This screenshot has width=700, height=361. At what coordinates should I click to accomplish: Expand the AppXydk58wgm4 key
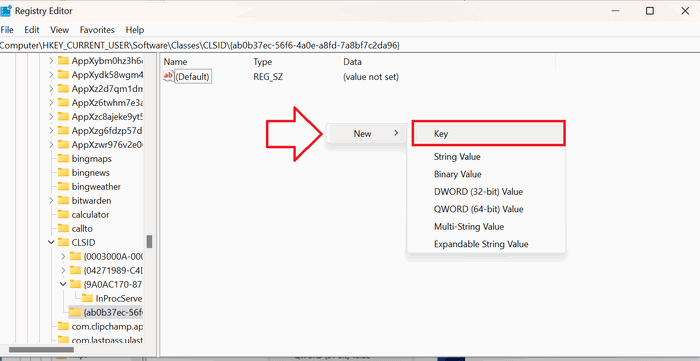[50, 75]
